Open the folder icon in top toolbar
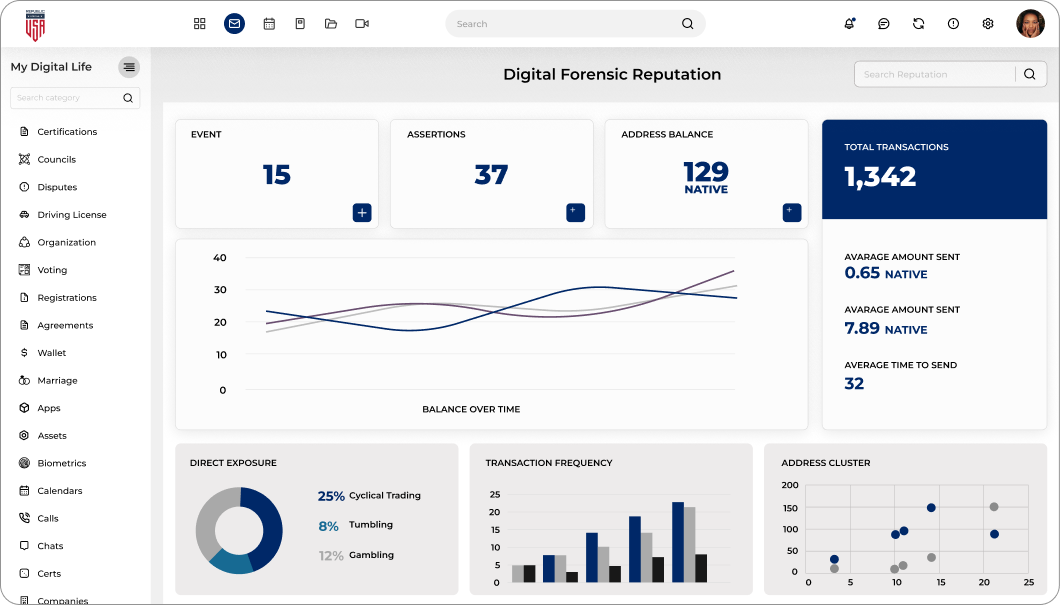Viewport: 1060px width, 605px height. (331, 23)
